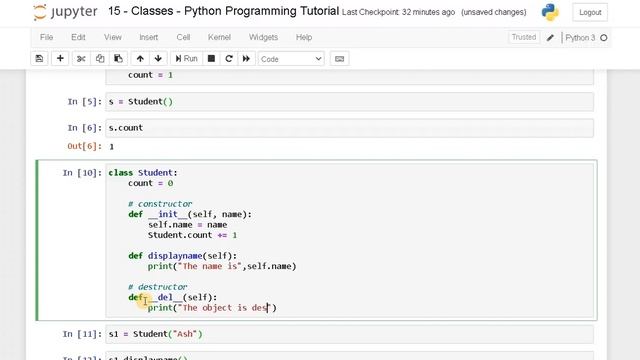Screen dimensions: 640x360
Task: Click the 'def __init__(self, name):' line
Action: click(x=190, y=214)
